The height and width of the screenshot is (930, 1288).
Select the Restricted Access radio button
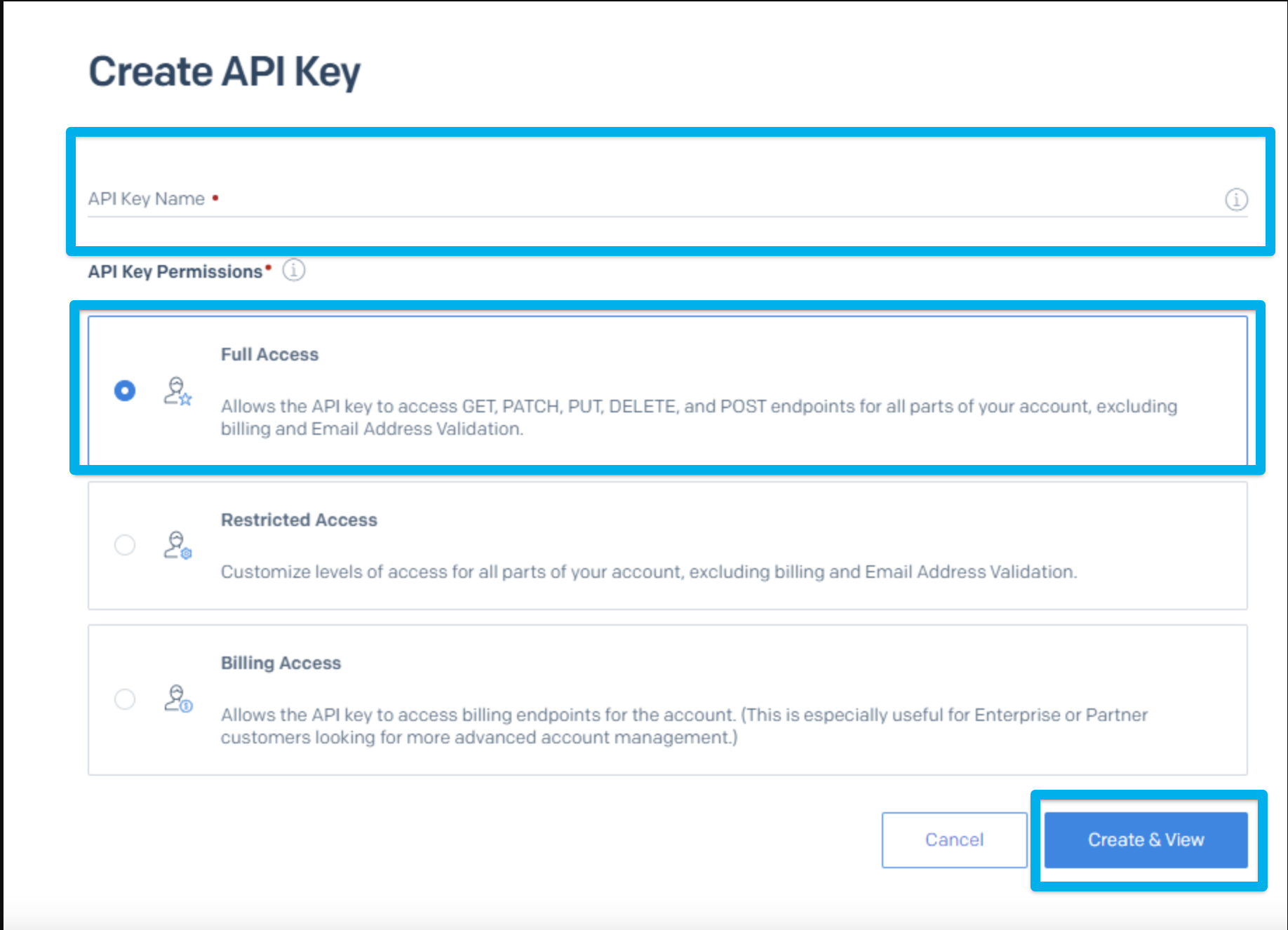pos(125,545)
